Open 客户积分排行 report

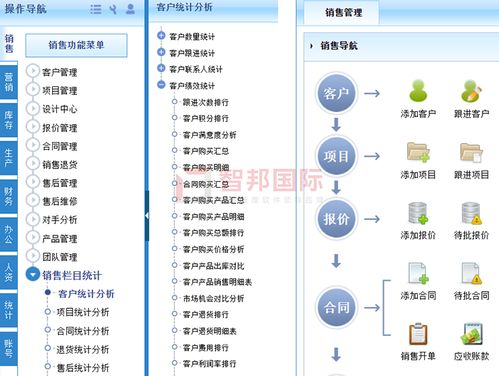click(x=206, y=118)
